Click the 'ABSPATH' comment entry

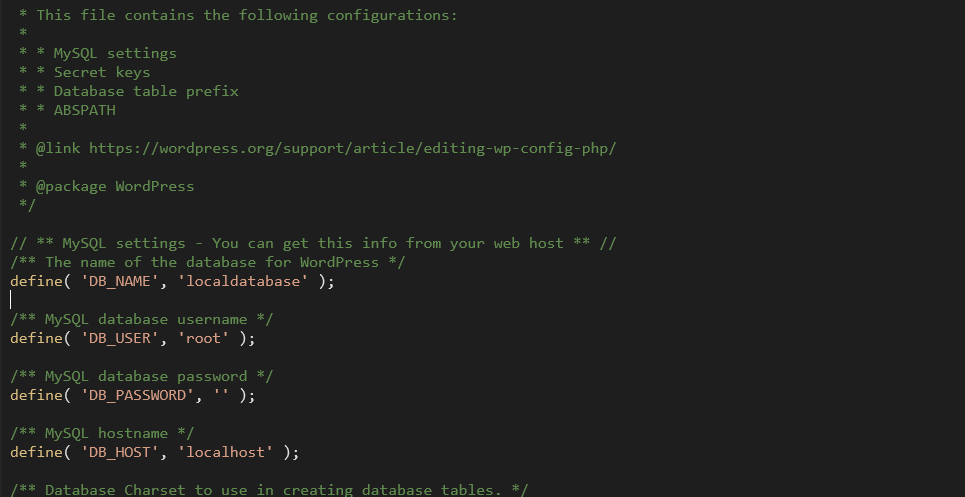point(84,111)
